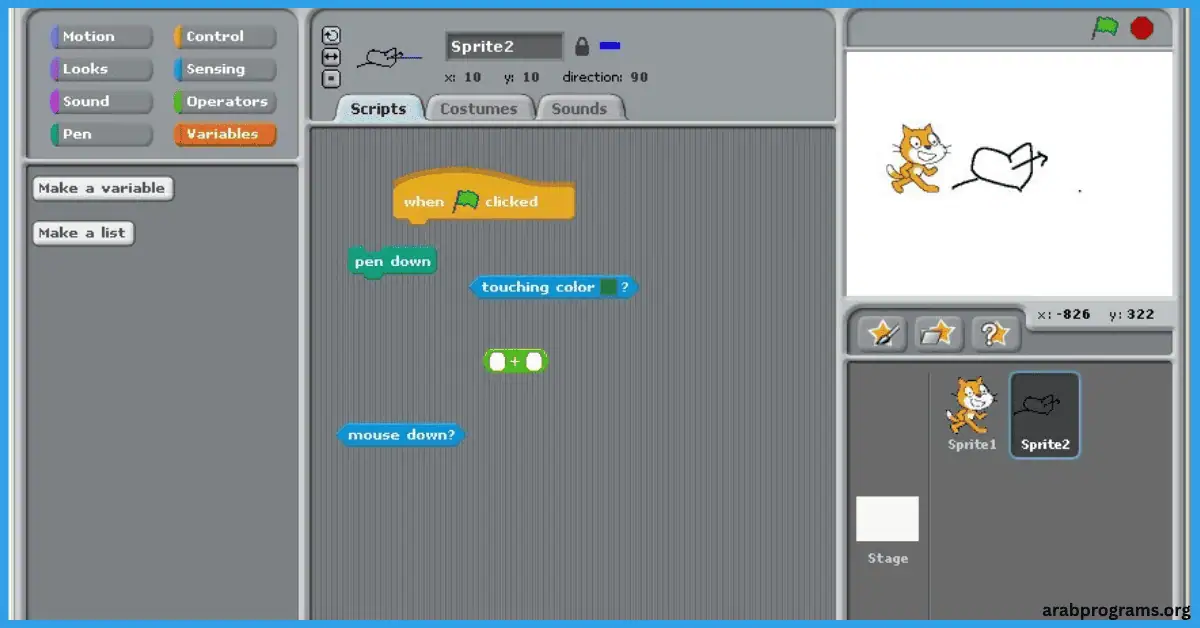
Task: Click the heart drawing on the stage
Action: point(1001,167)
